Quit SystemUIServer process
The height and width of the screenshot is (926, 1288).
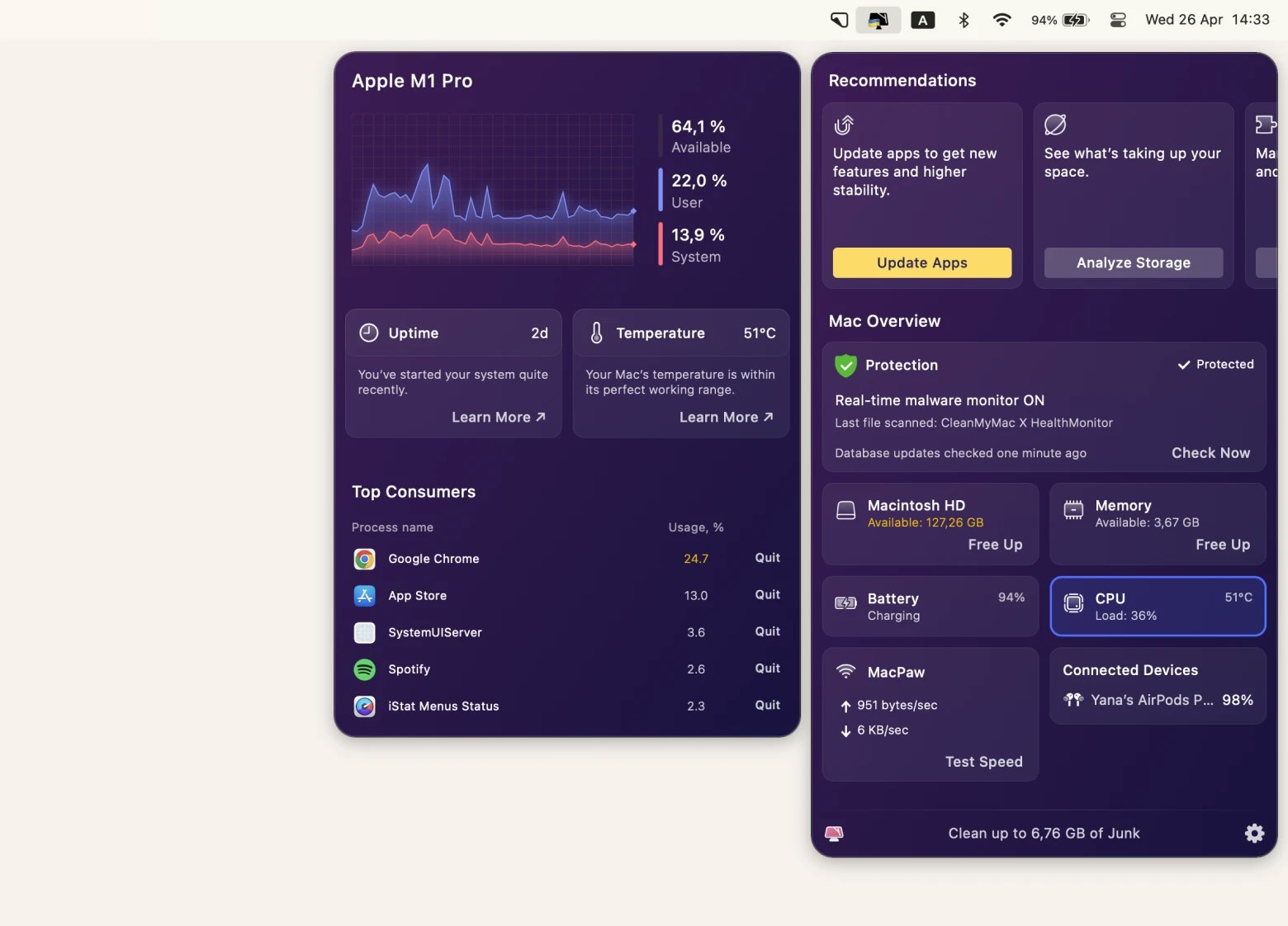click(x=767, y=631)
